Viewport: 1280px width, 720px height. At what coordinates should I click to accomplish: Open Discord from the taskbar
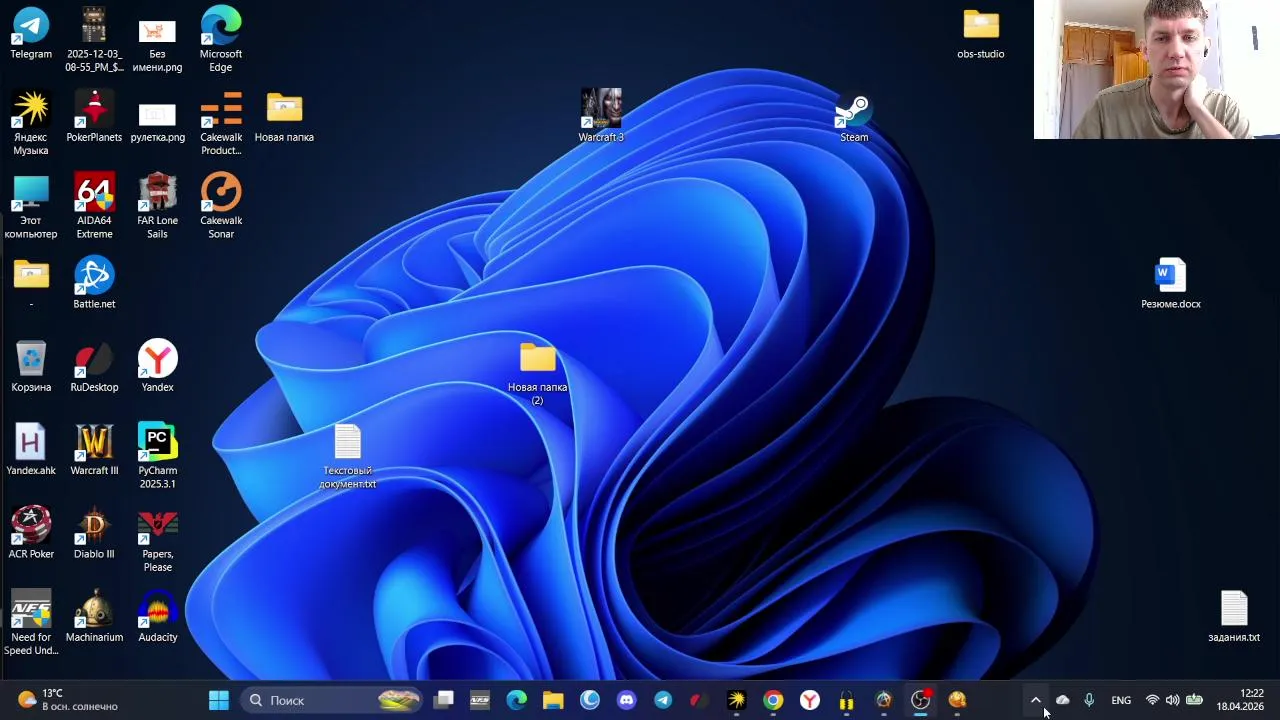coord(626,700)
